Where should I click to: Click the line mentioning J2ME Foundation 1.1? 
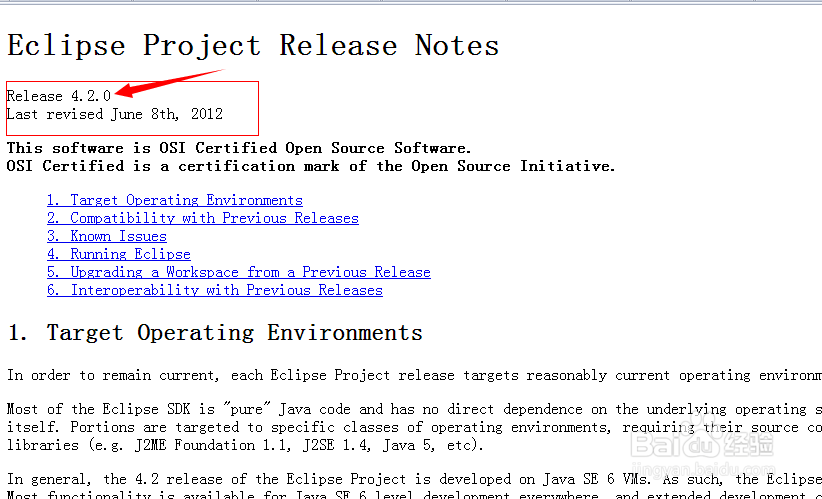(245, 446)
